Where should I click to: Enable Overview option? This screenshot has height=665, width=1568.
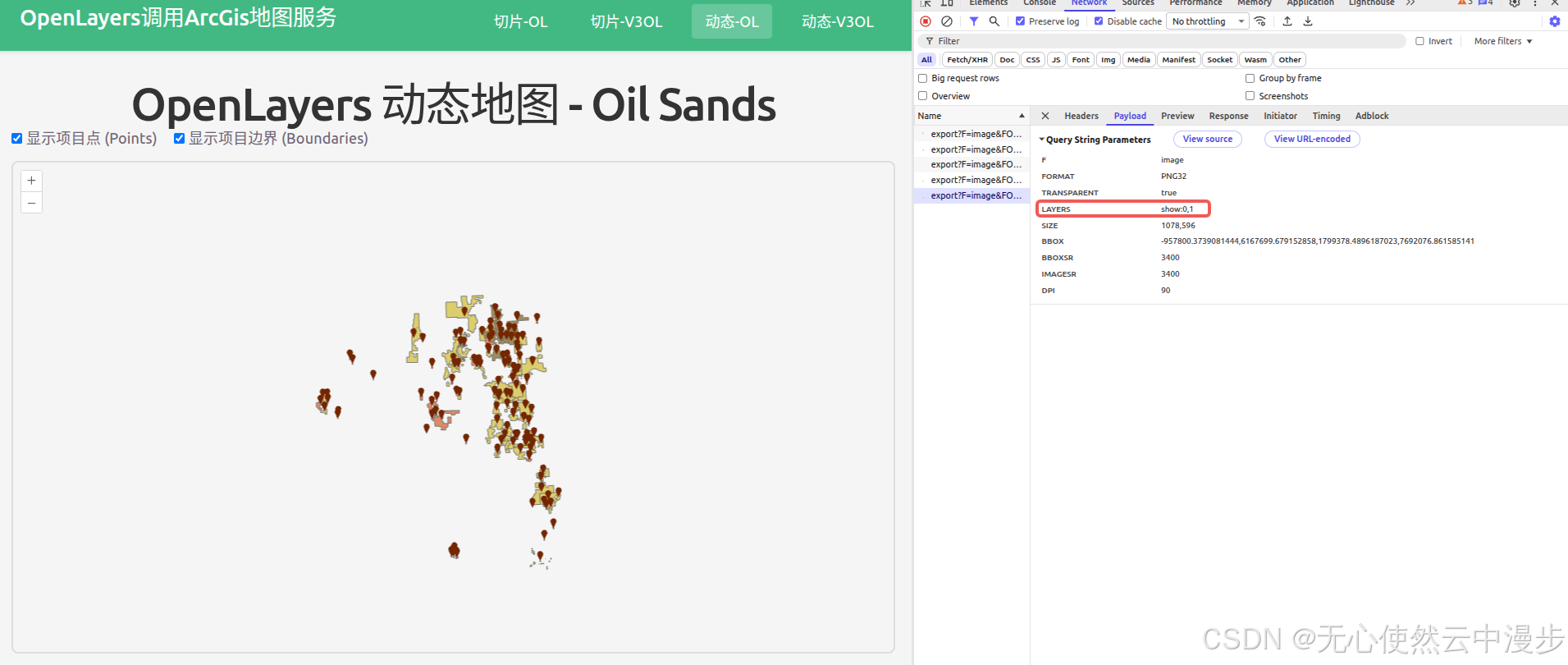pos(923,96)
